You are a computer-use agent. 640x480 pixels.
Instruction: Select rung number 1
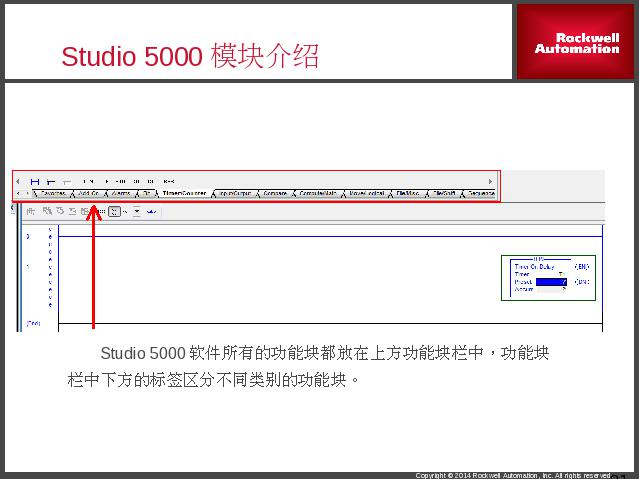(x=28, y=267)
